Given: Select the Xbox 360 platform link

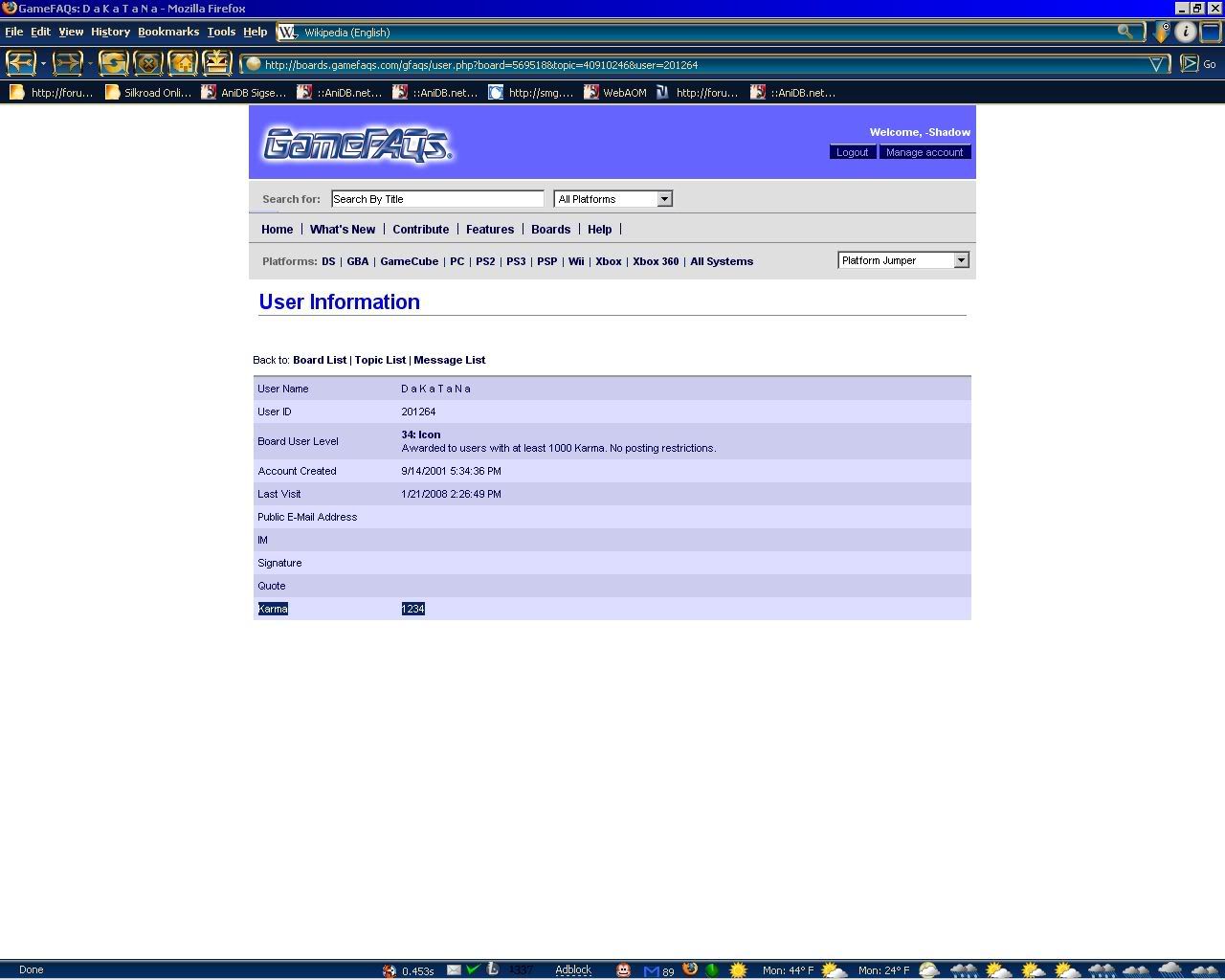Looking at the screenshot, I should coord(656,261).
